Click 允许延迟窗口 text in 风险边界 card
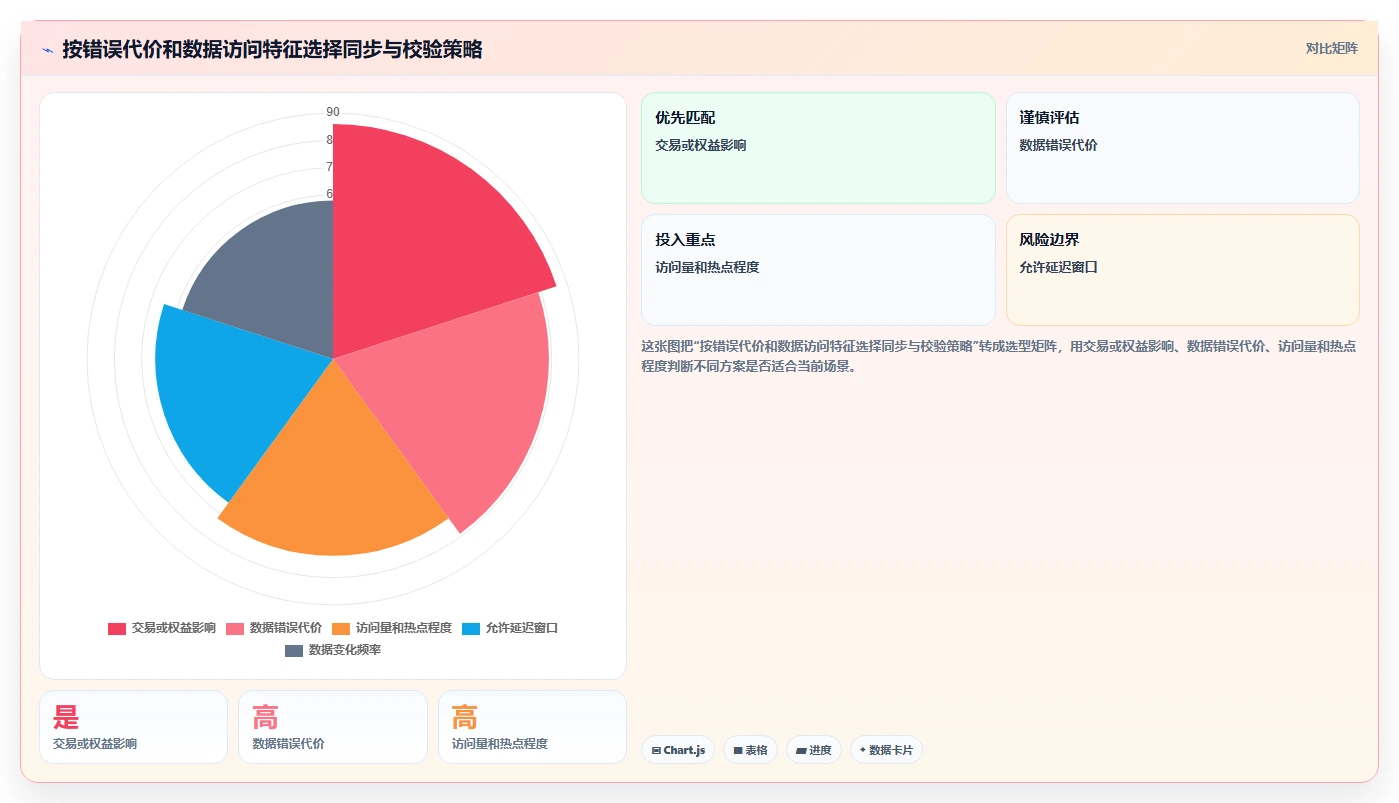Image resolution: width=1399 pixels, height=803 pixels. tap(1058, 267)
